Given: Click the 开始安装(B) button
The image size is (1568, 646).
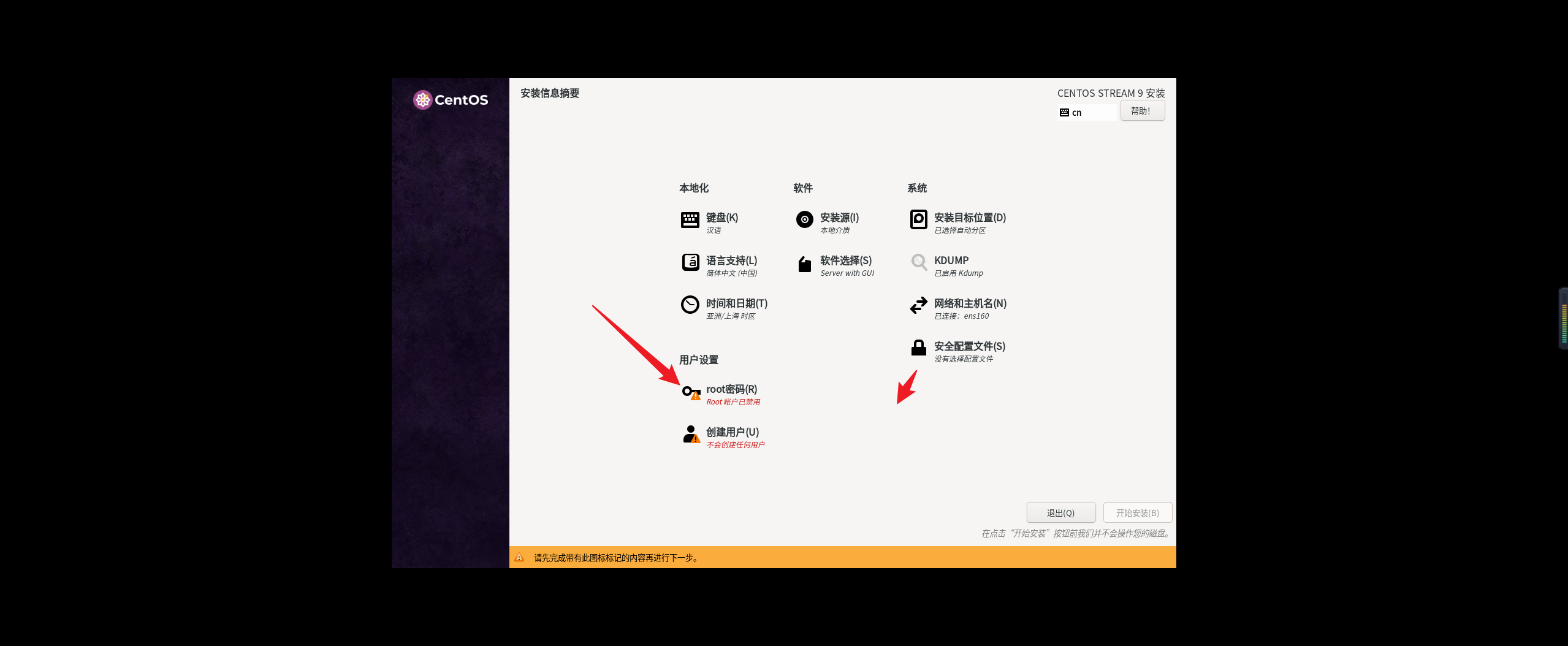Looking at the screenshot, I should click(1137, 512).
